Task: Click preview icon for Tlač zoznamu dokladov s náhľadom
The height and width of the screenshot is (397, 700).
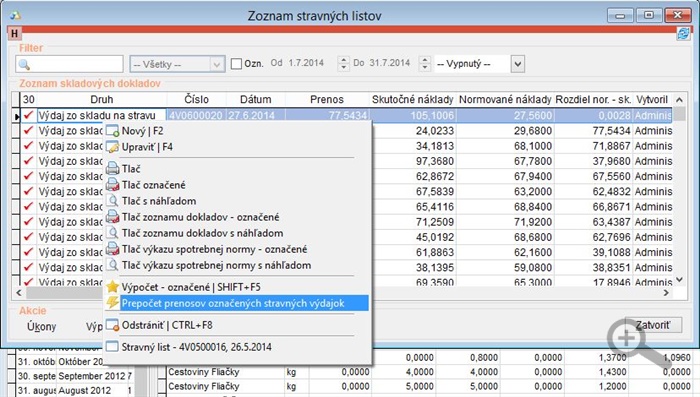Action: [x=113, y=233]
